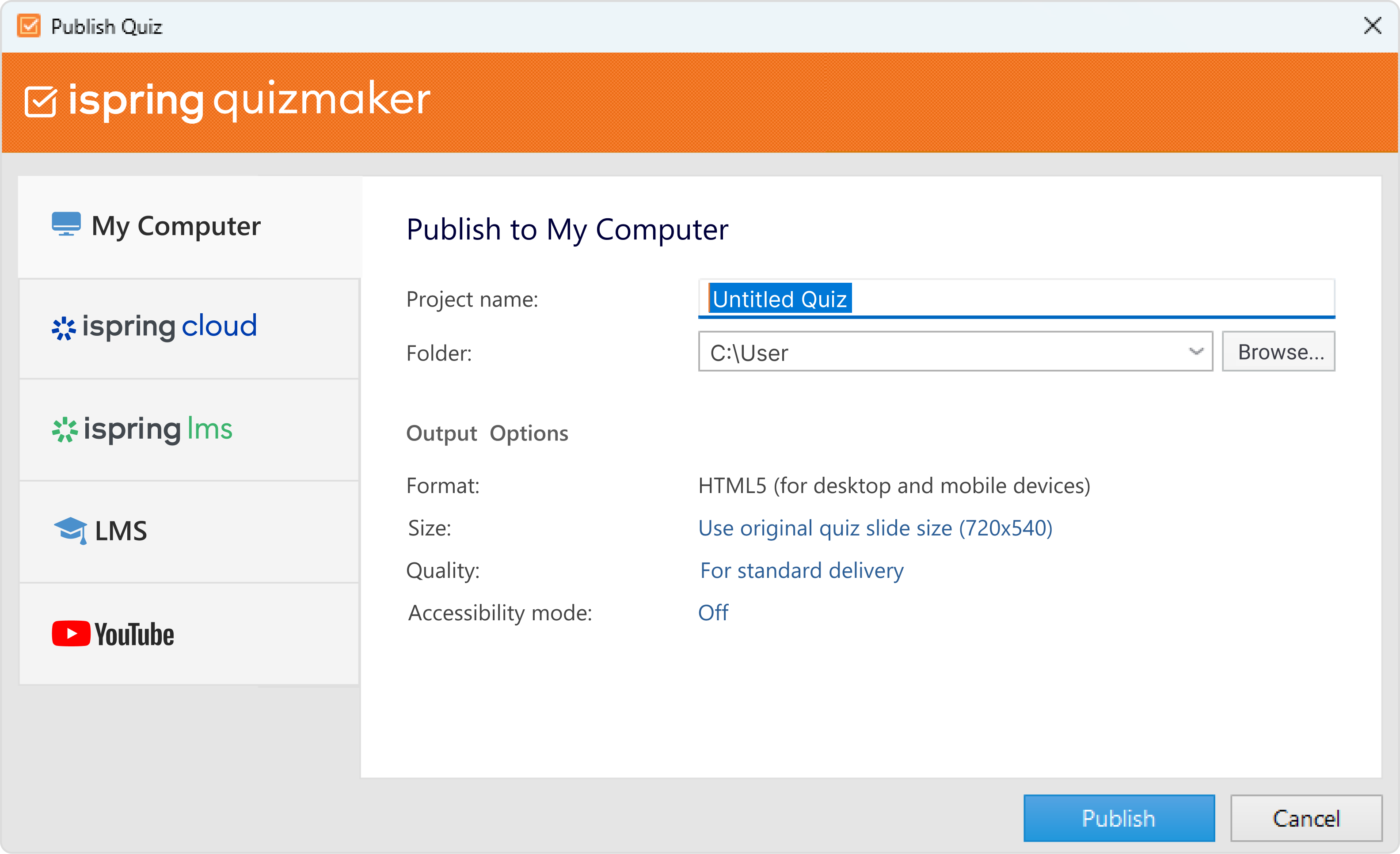Click the iSpring LMS green logo icon
Viewport: 1400px width, 854px height.
pyautogui.click(x=65, y=430)
